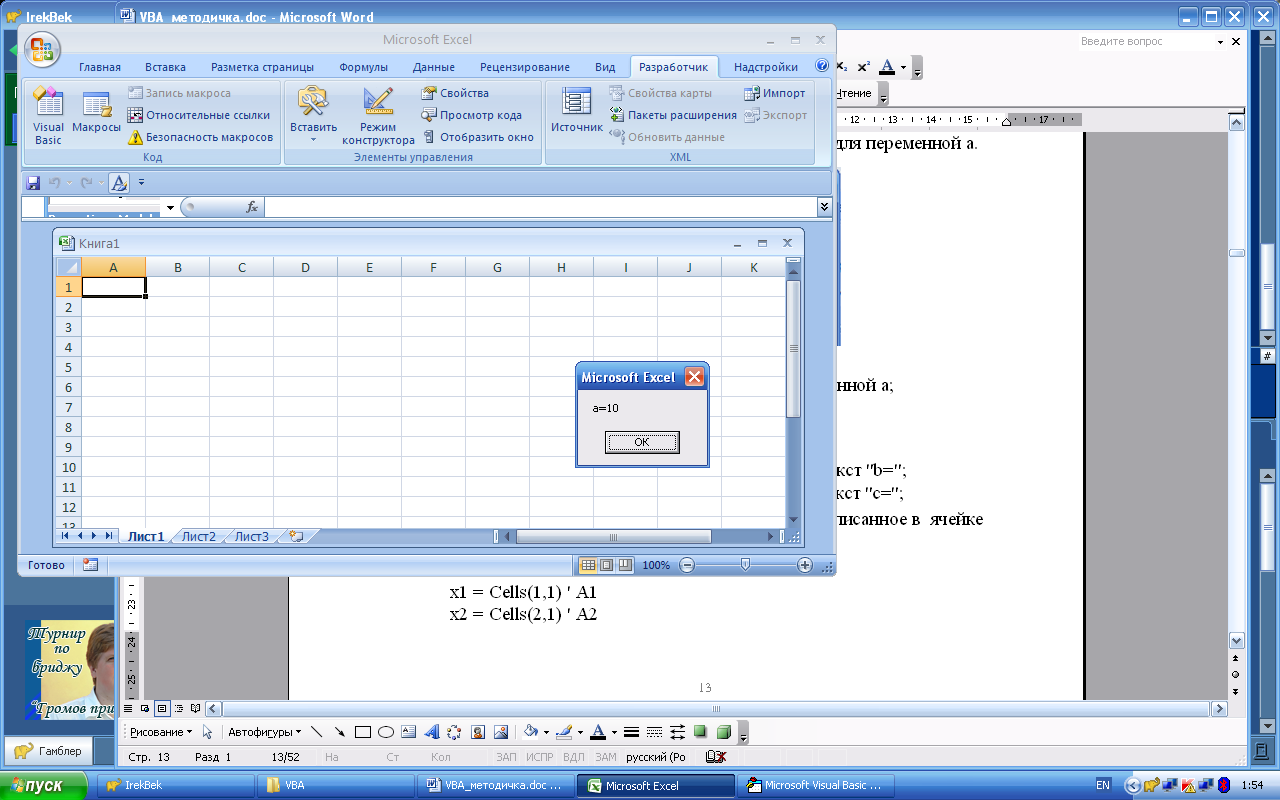Click Пакеты расширения in XML group
Image resolution: width=1280 pixels, height=800 pixels.
click(673, 115)
